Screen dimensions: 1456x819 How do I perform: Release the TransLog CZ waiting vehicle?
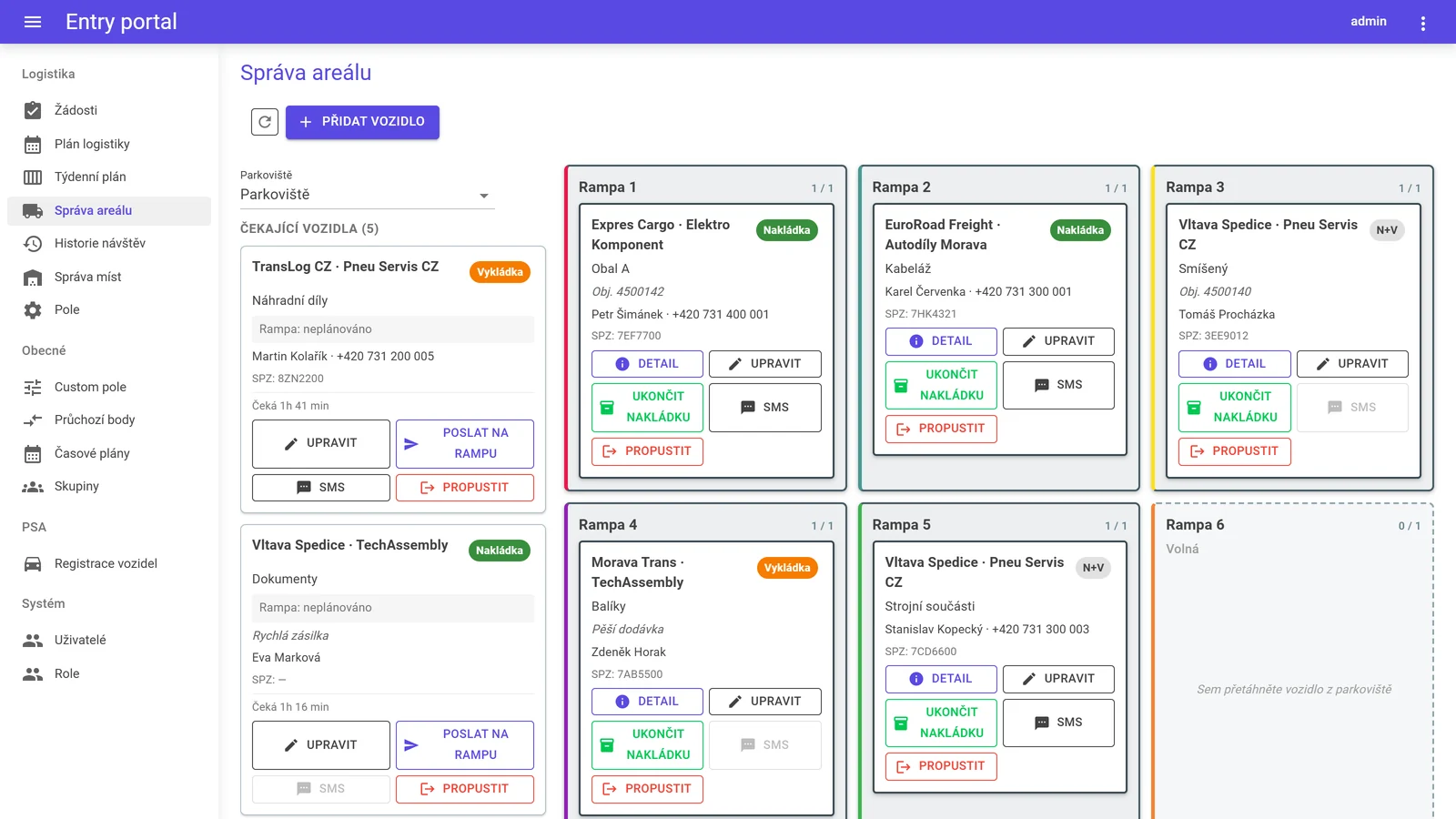(x=465, y=488)
